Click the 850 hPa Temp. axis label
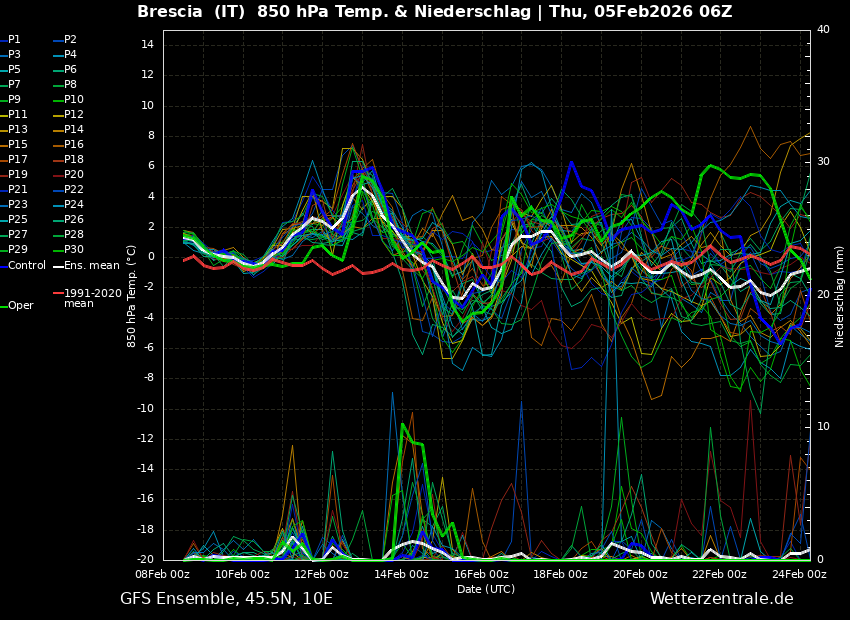850x620 pixels. pos(131,296)
